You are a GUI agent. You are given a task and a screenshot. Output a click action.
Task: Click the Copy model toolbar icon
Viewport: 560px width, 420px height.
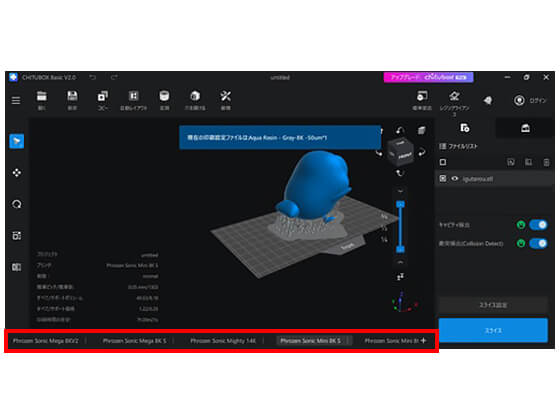(102, 96)
